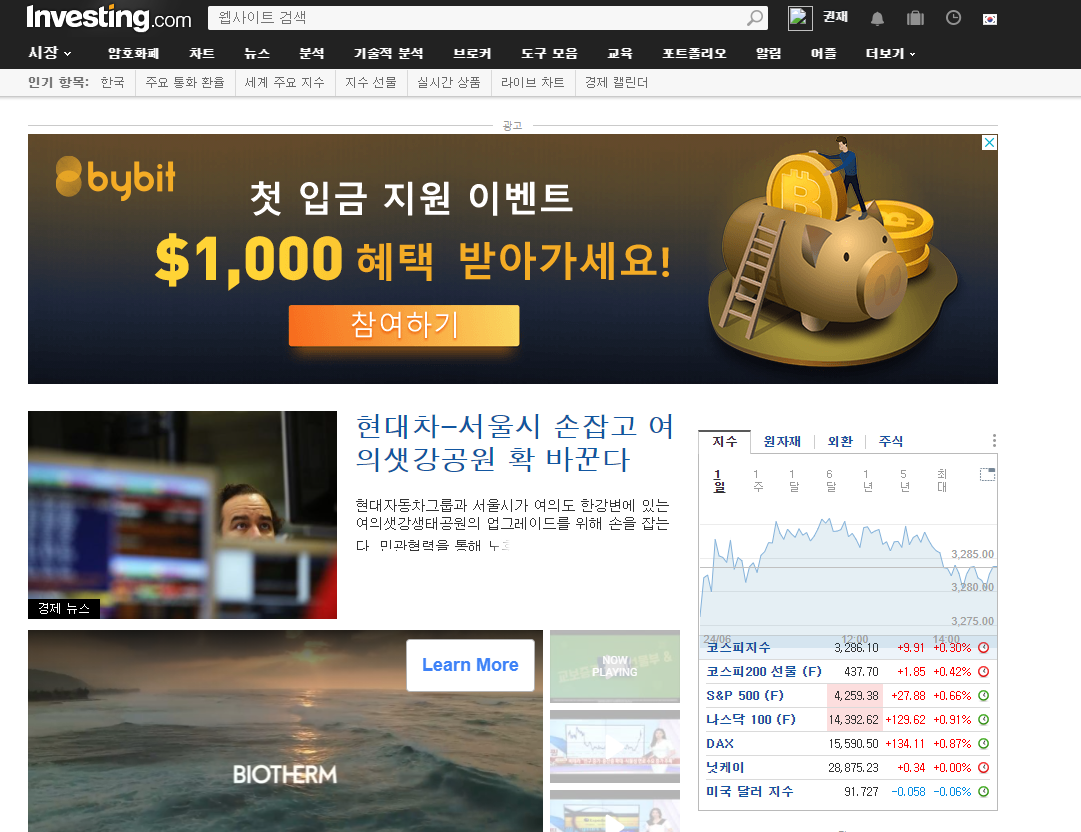The image size is (1081, 832).
Task: Click the clock icon in 미국 달러 지수 row
Action: point(984,791)
